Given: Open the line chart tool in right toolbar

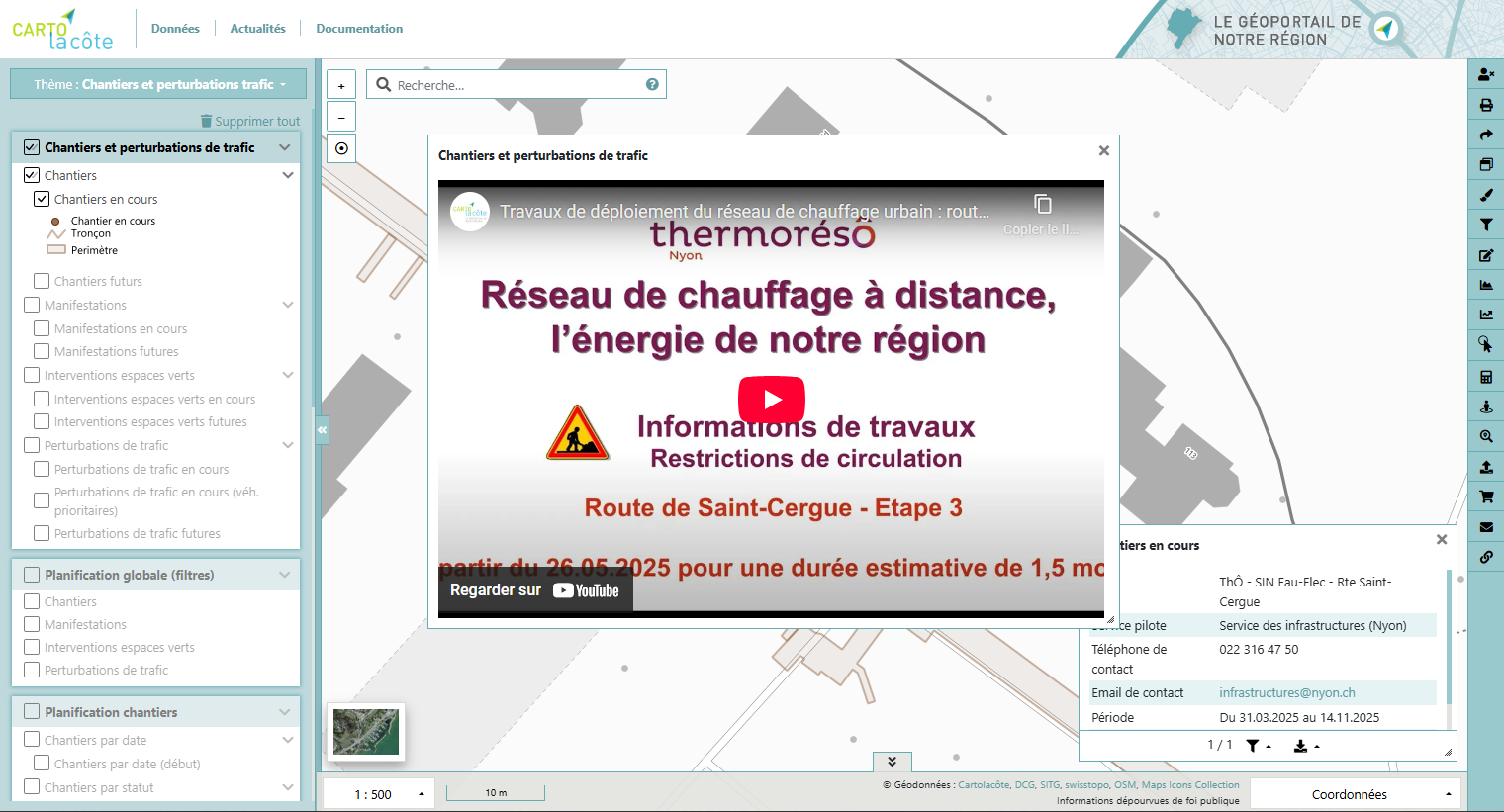Looking at the screenshot, I should (1486, 315).
